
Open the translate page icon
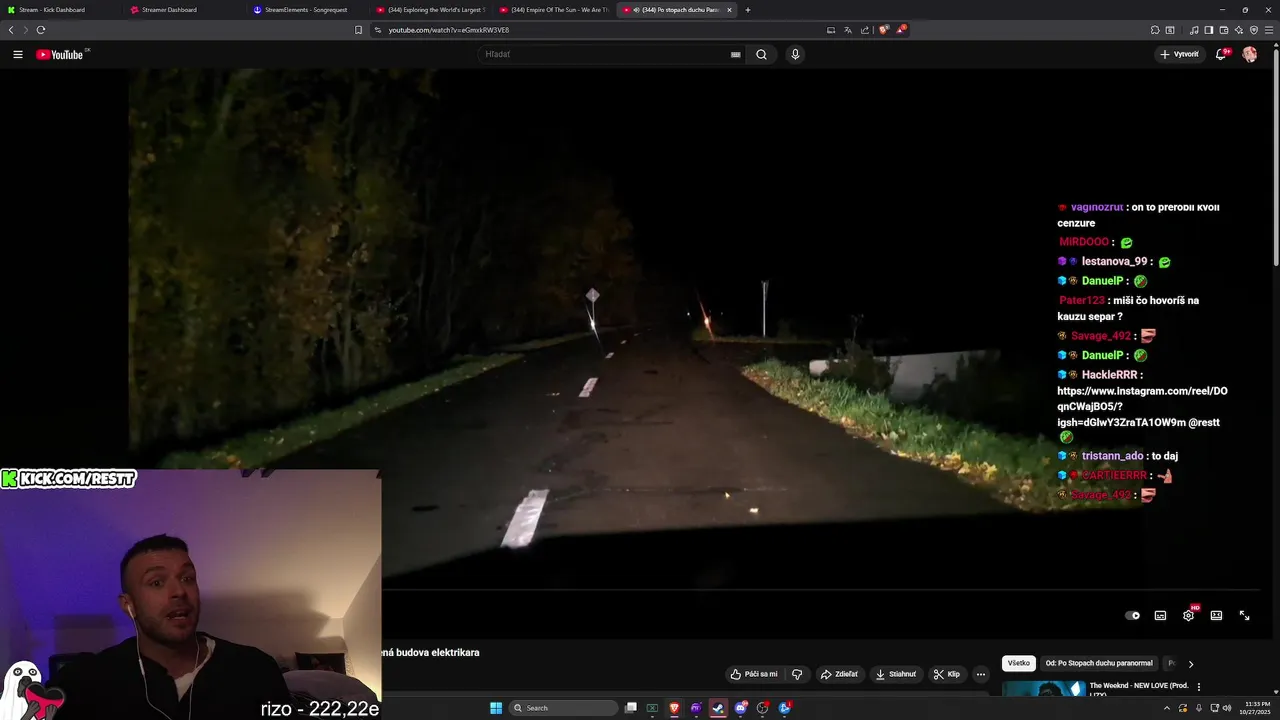click(x=848, y=30)
